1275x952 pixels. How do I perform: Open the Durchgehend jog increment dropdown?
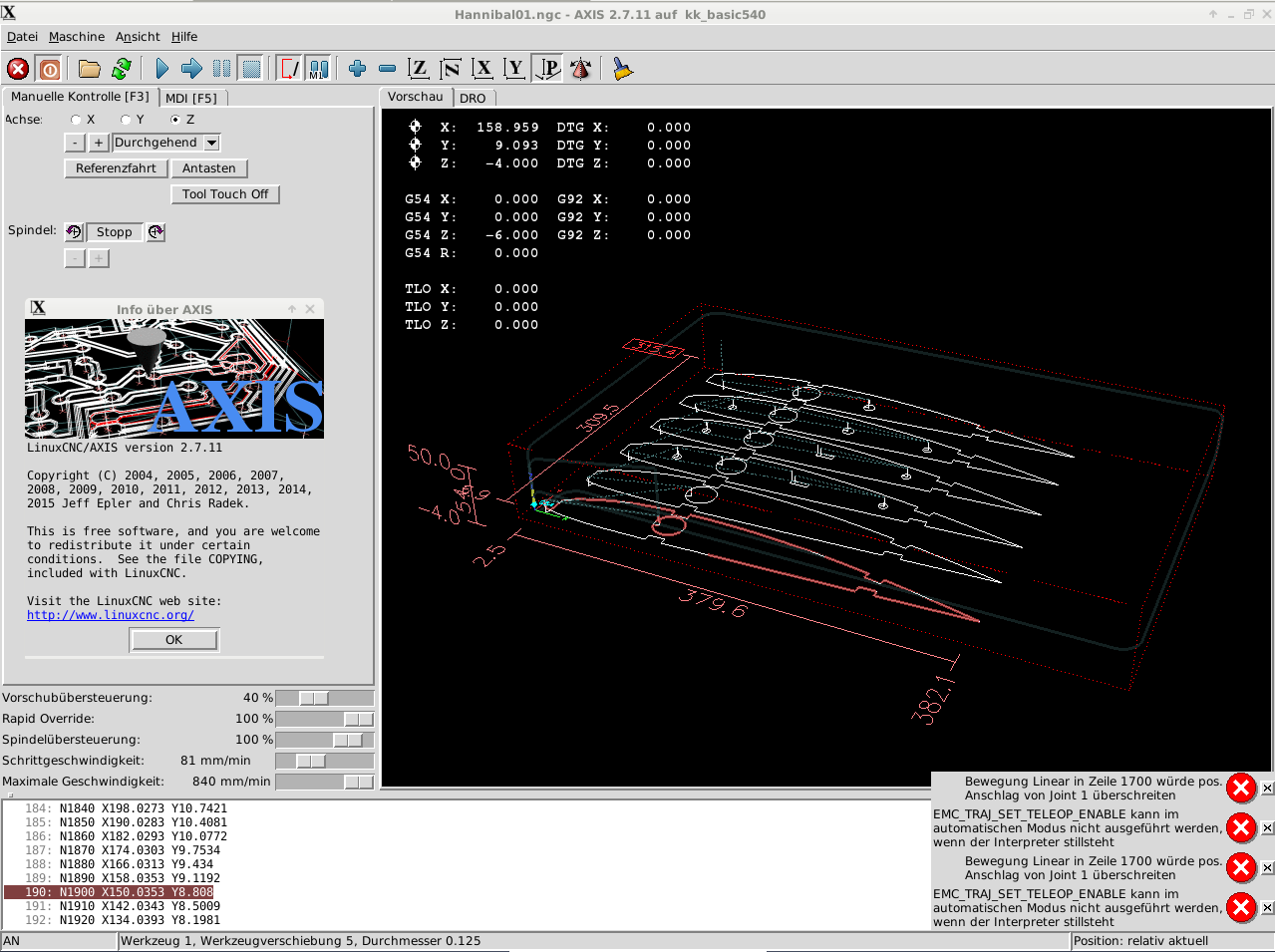point(211,144)
